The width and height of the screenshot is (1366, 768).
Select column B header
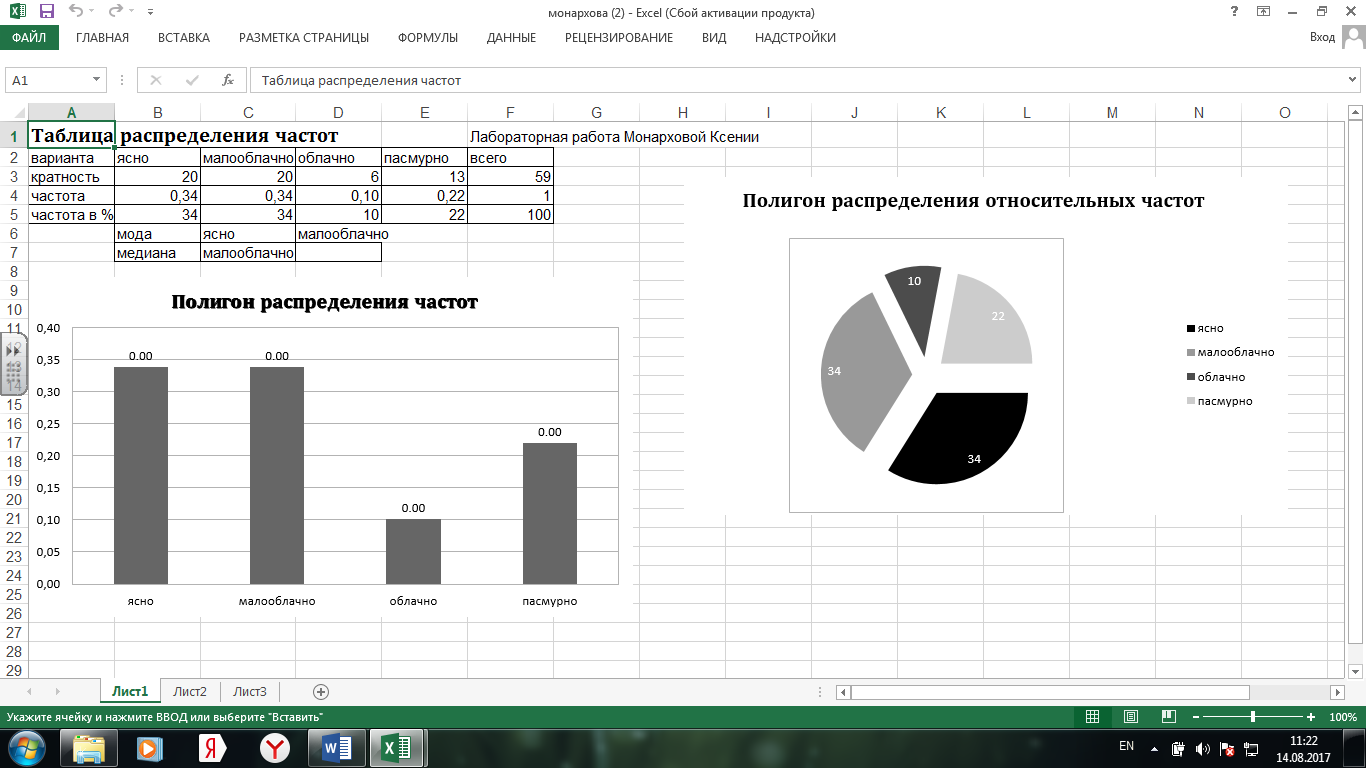coord(157,113)
